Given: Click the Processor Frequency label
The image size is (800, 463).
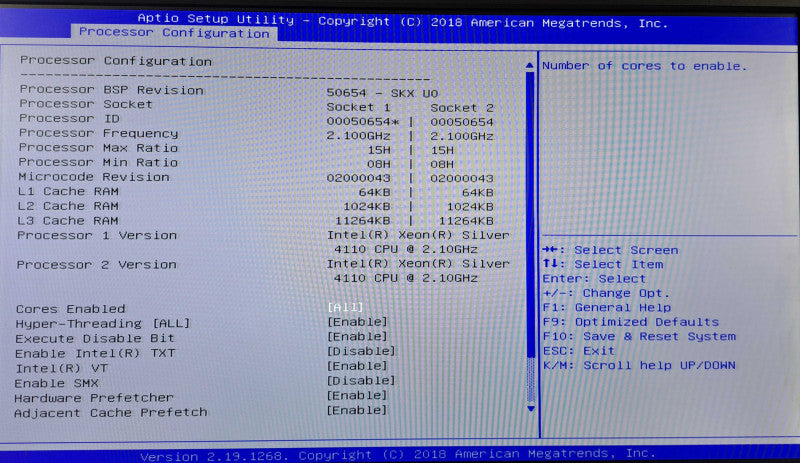Looking at the screenshot, I should pyautogui.click(x=98, y=133).
